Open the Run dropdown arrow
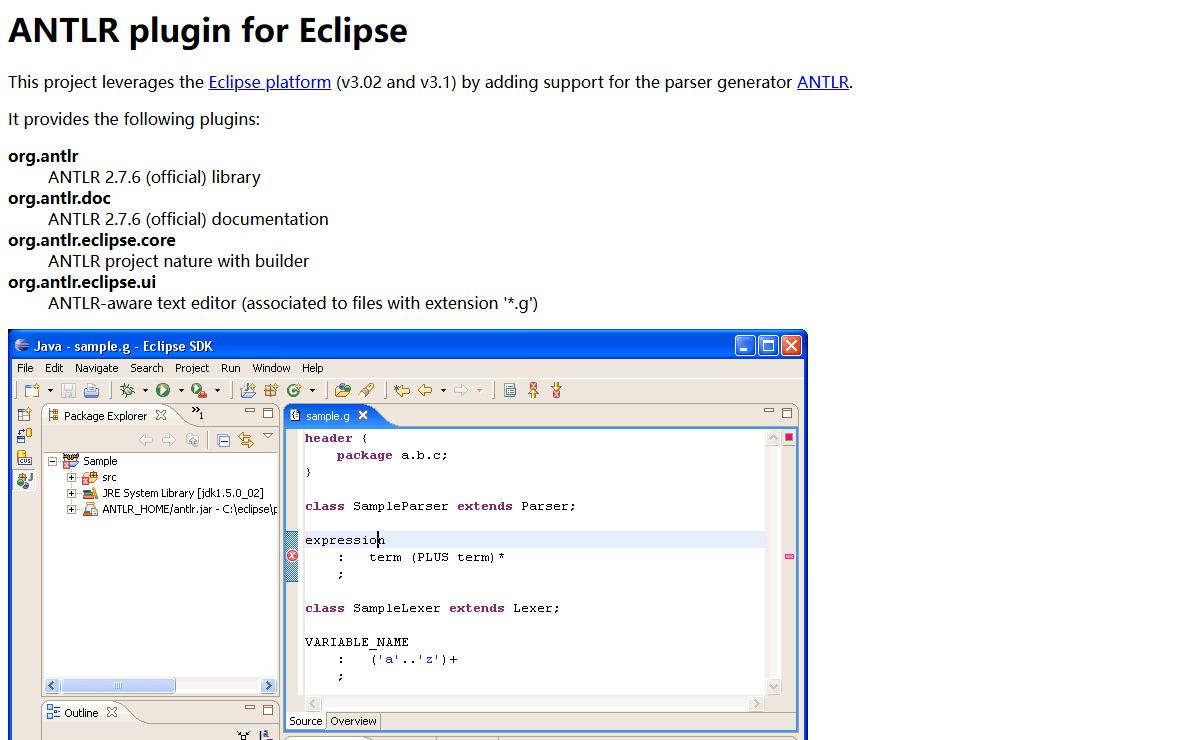 pyautogui.click(x=181, y=390)
